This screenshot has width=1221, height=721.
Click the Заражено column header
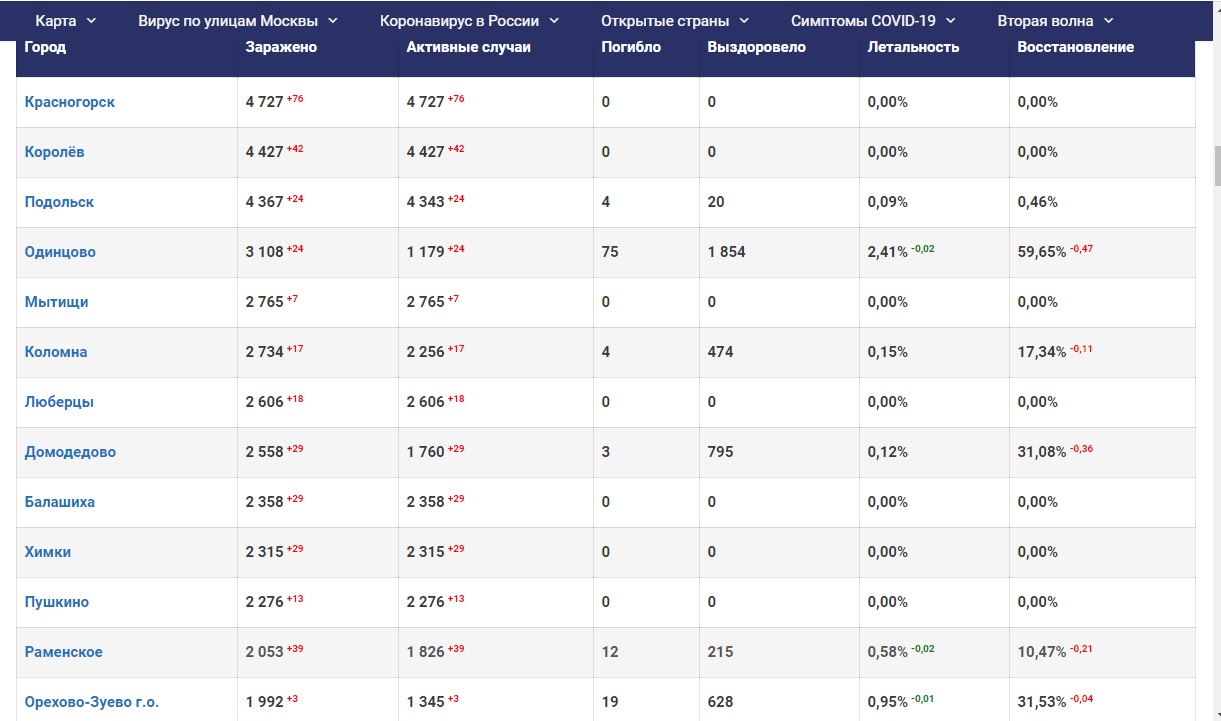click(281, 47)
